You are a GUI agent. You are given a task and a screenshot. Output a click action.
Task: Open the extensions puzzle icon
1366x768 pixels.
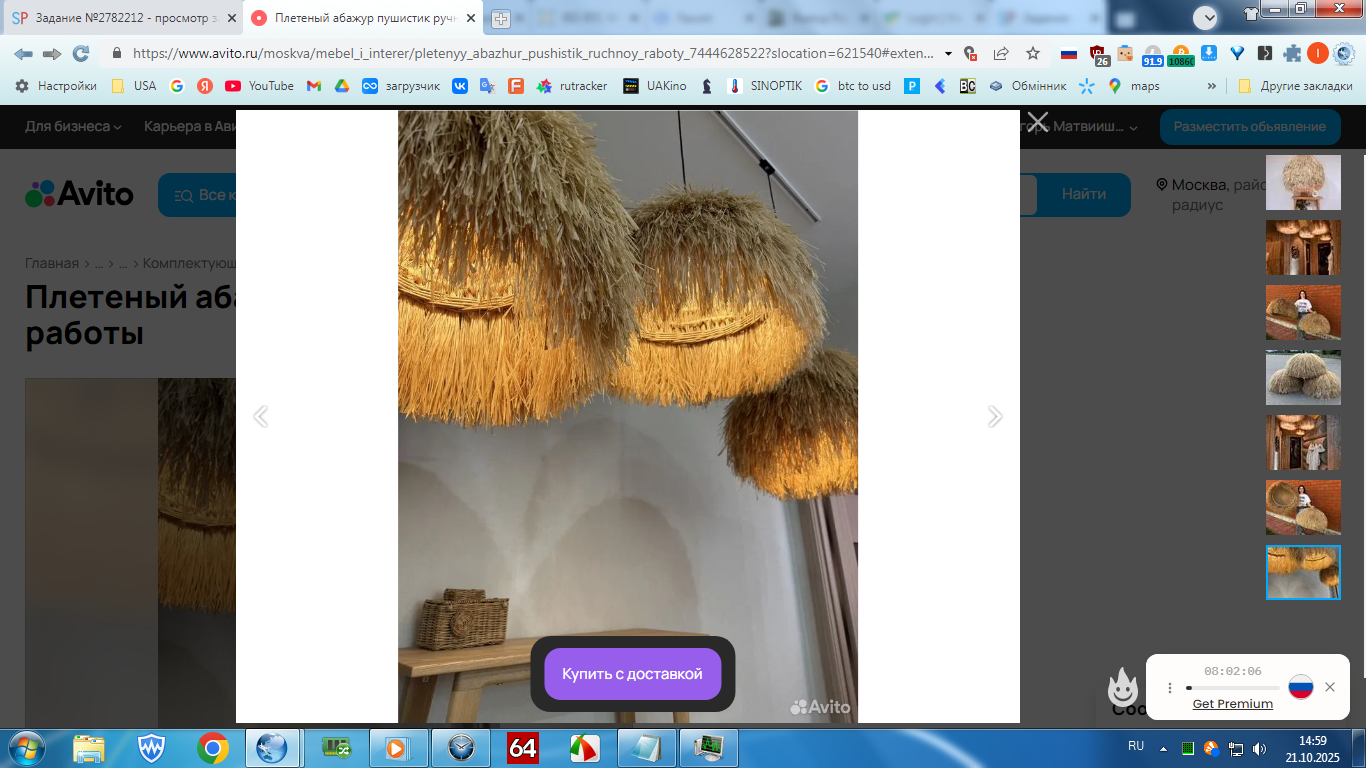1293,54
